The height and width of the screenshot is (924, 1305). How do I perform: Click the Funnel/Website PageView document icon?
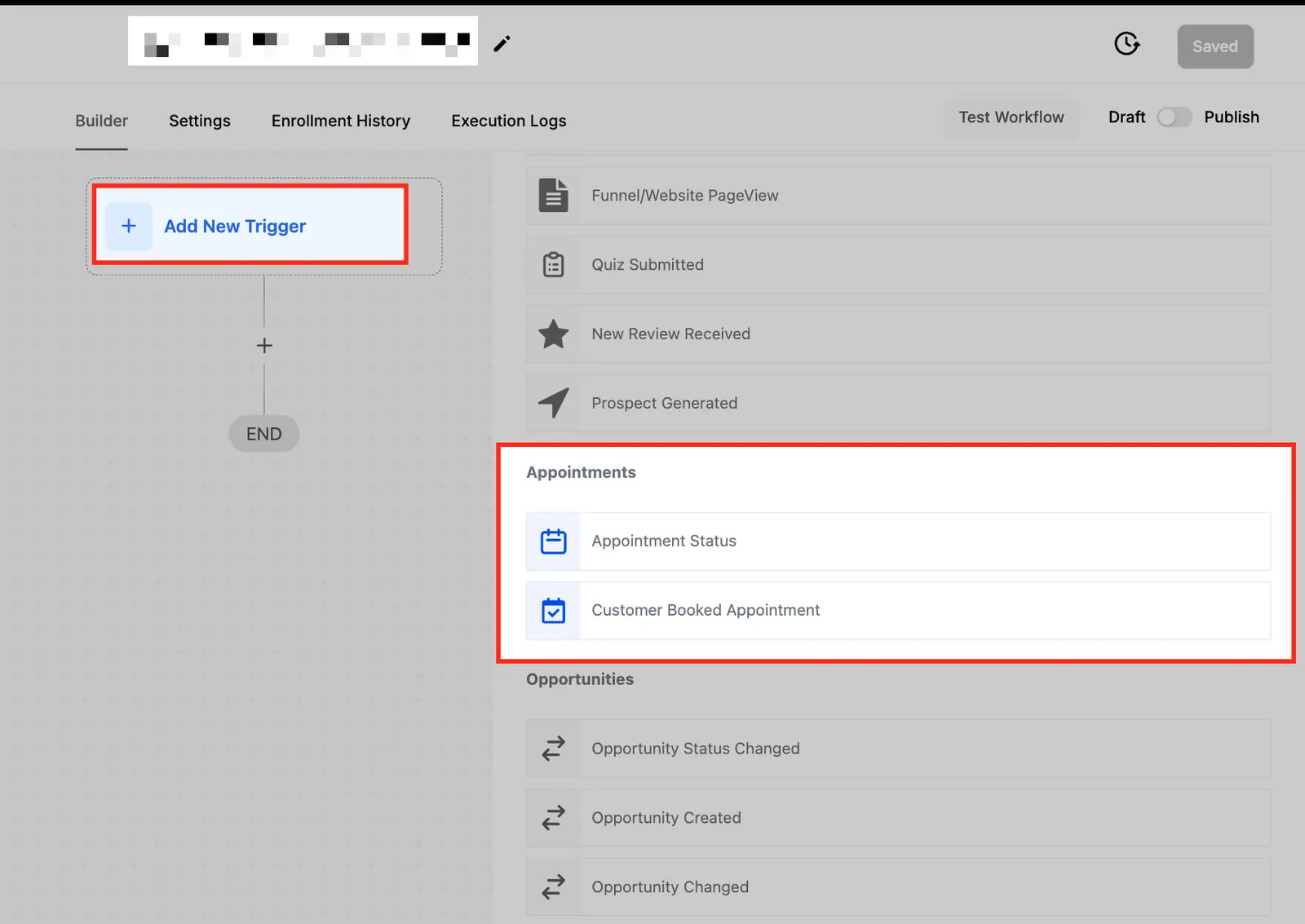point(553,196)
